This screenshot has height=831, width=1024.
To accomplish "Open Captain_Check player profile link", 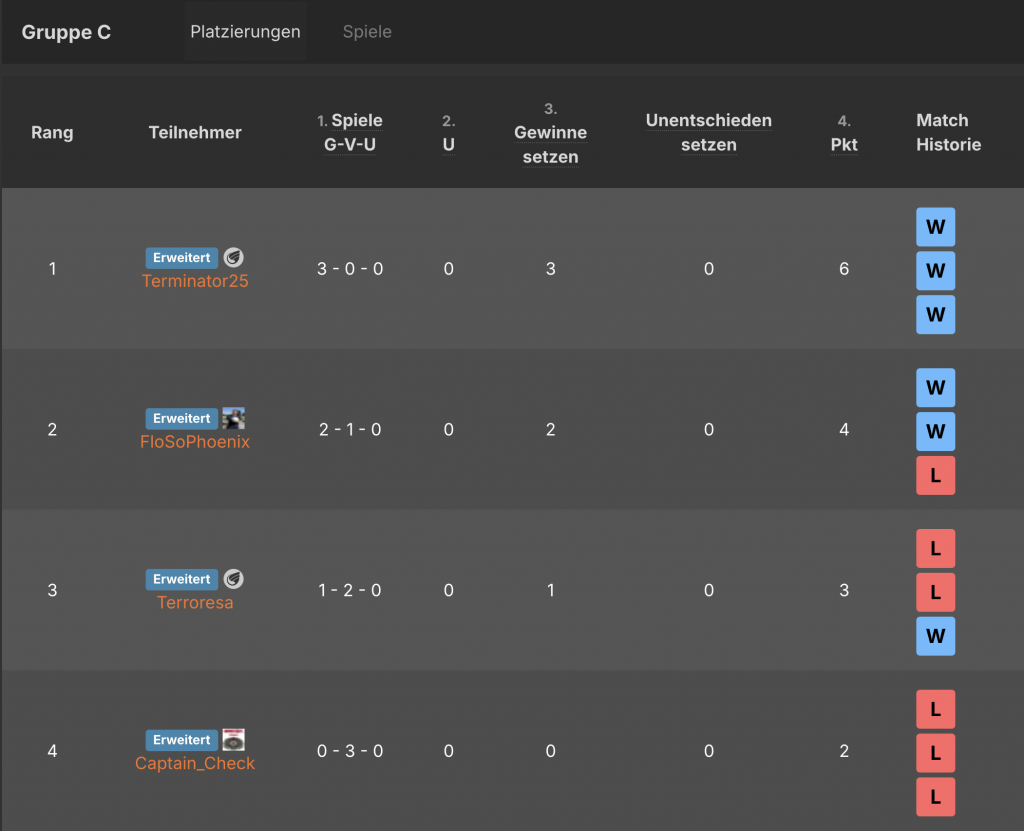I will click(x=195, y=763).
